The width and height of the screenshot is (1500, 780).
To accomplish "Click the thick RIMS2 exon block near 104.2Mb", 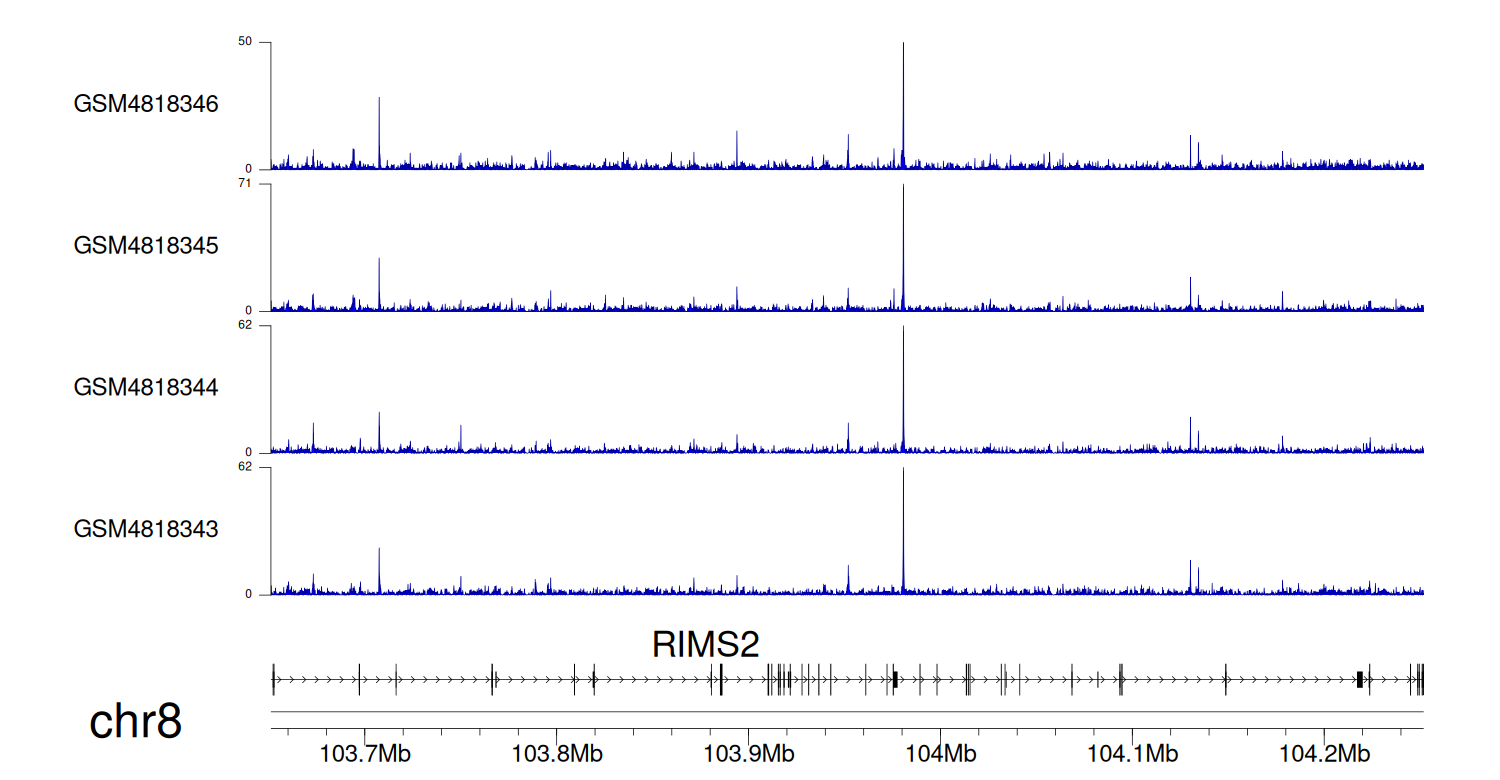I will [x=1360, y=679].
